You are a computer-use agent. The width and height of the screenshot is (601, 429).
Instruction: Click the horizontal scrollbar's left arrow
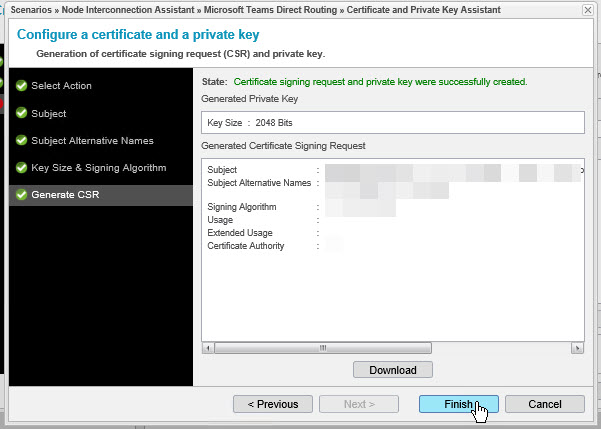(207, 348)
